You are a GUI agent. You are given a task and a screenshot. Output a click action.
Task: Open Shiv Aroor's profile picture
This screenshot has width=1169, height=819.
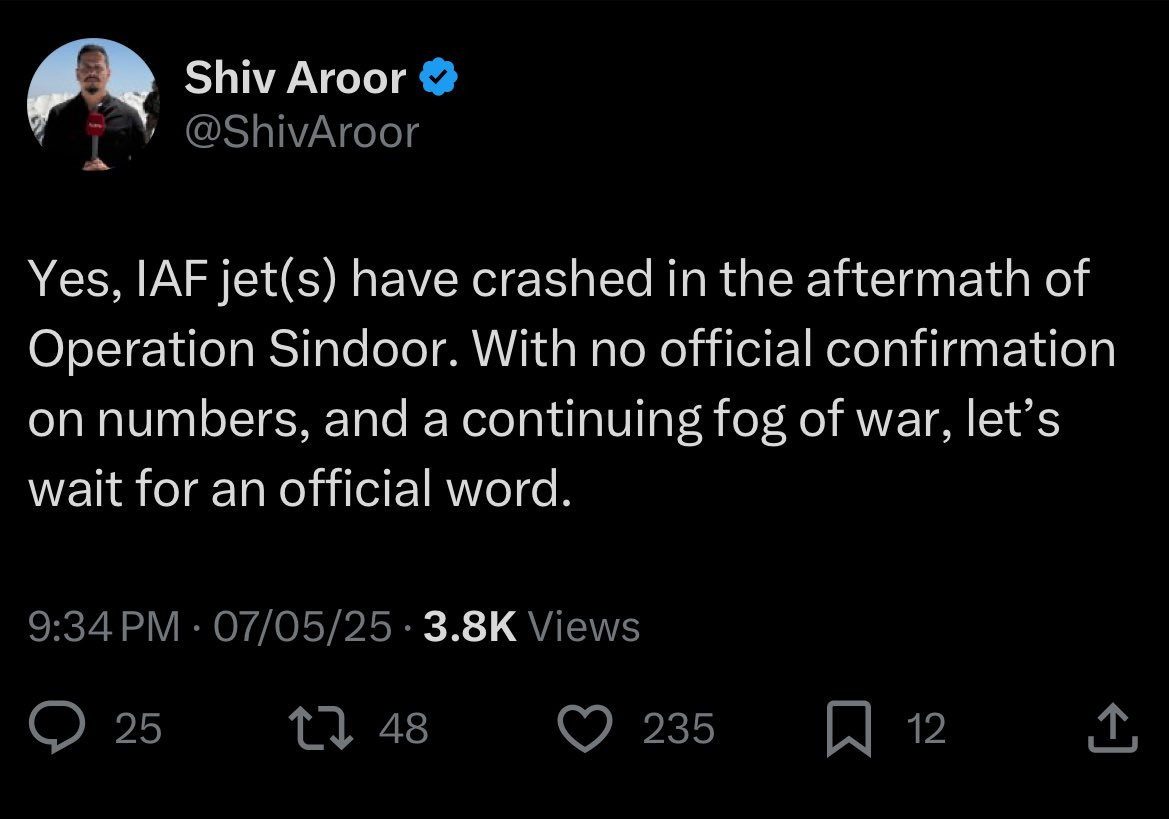tap(93, 106)
